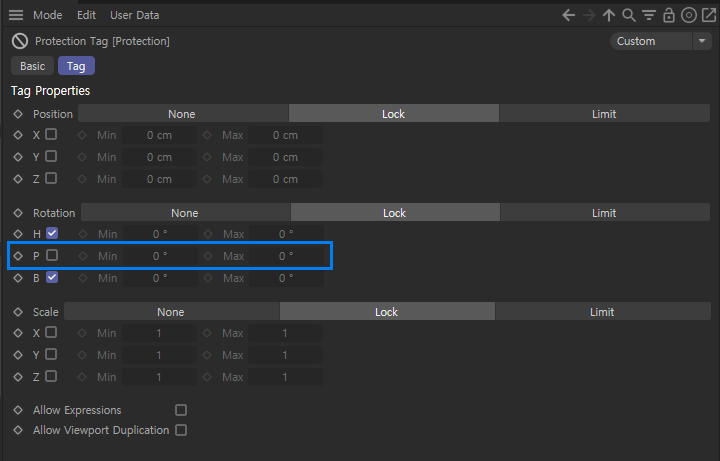Image resolution: width=720 pixels, height=461 pixels.
Task: Open the panel in new window icon
Action: pyautogui.click(x=708, y=15)
